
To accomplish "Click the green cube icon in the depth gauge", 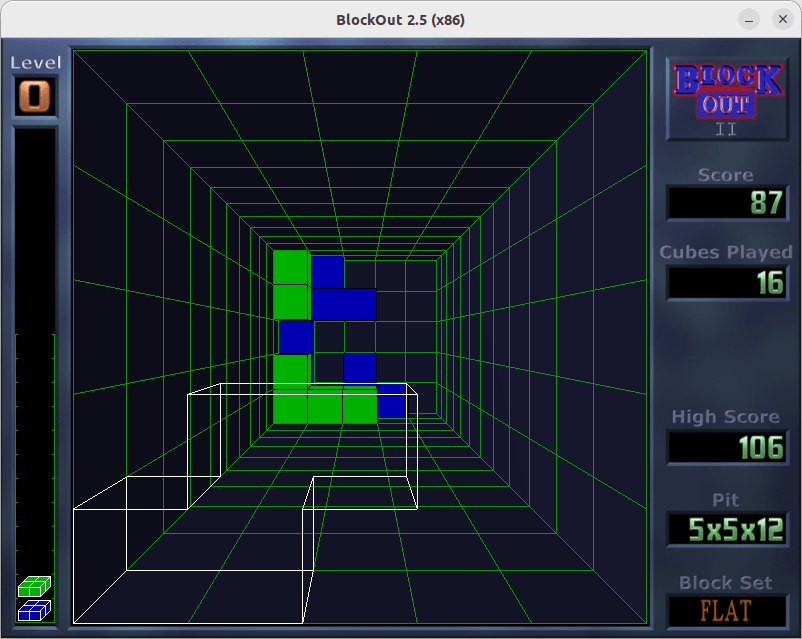I will (34, 587).
